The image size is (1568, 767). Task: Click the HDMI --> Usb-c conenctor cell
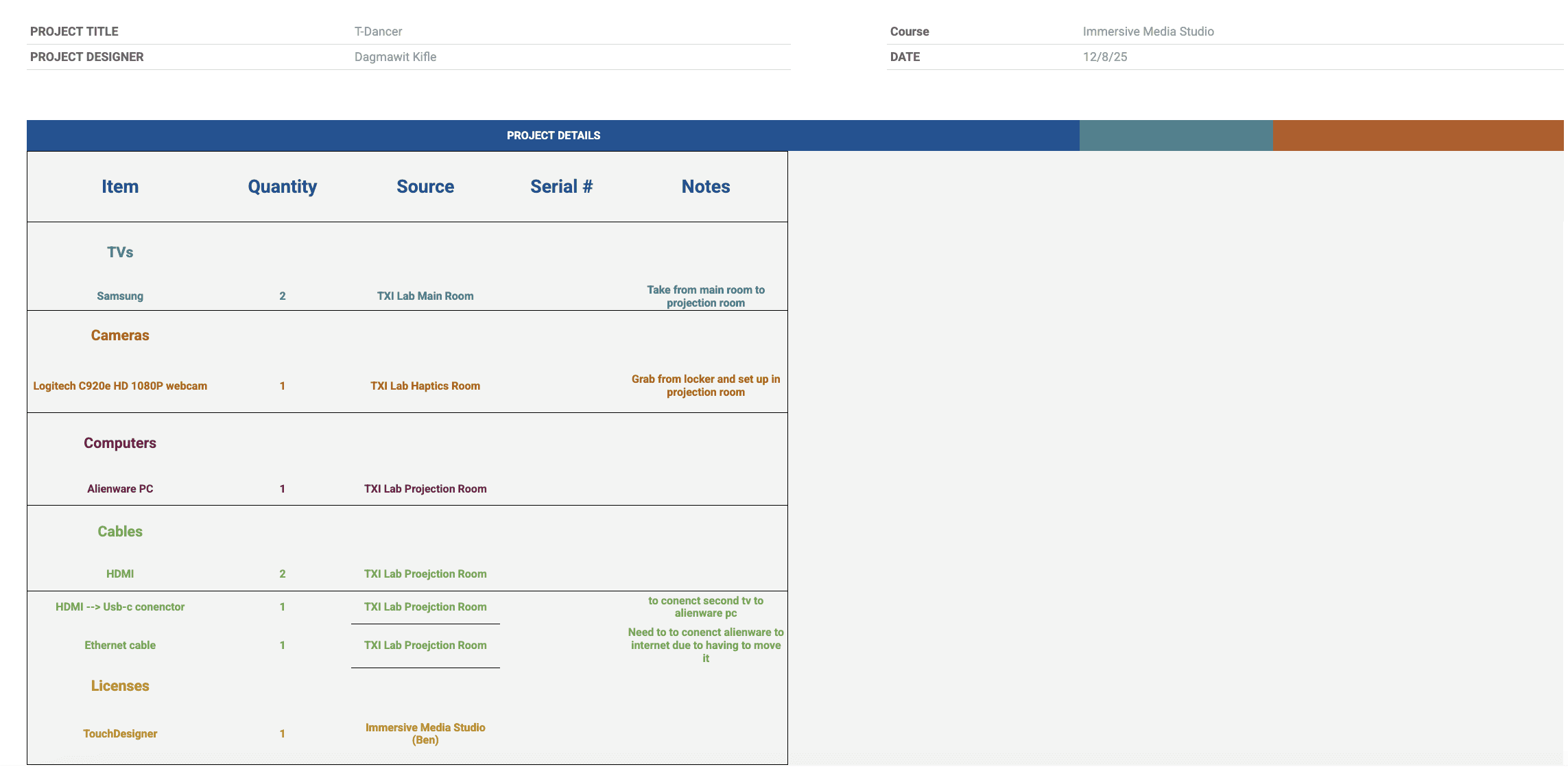tap(120, 607)
